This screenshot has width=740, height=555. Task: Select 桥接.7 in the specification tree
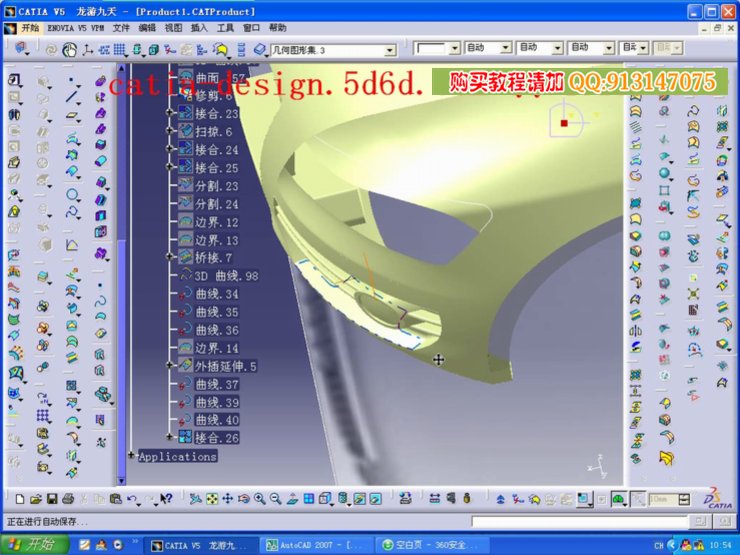click(x=213, y=258)
